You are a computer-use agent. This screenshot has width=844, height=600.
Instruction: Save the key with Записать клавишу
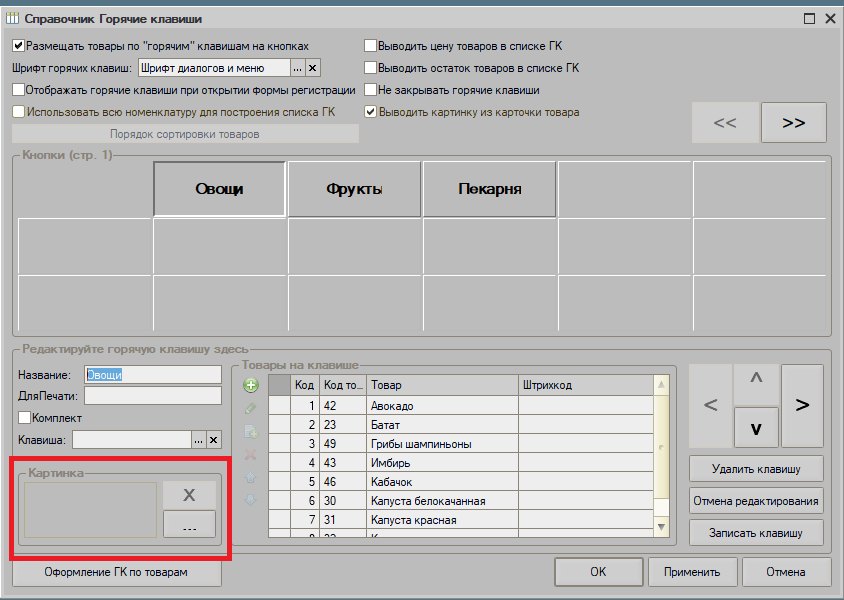756,533
